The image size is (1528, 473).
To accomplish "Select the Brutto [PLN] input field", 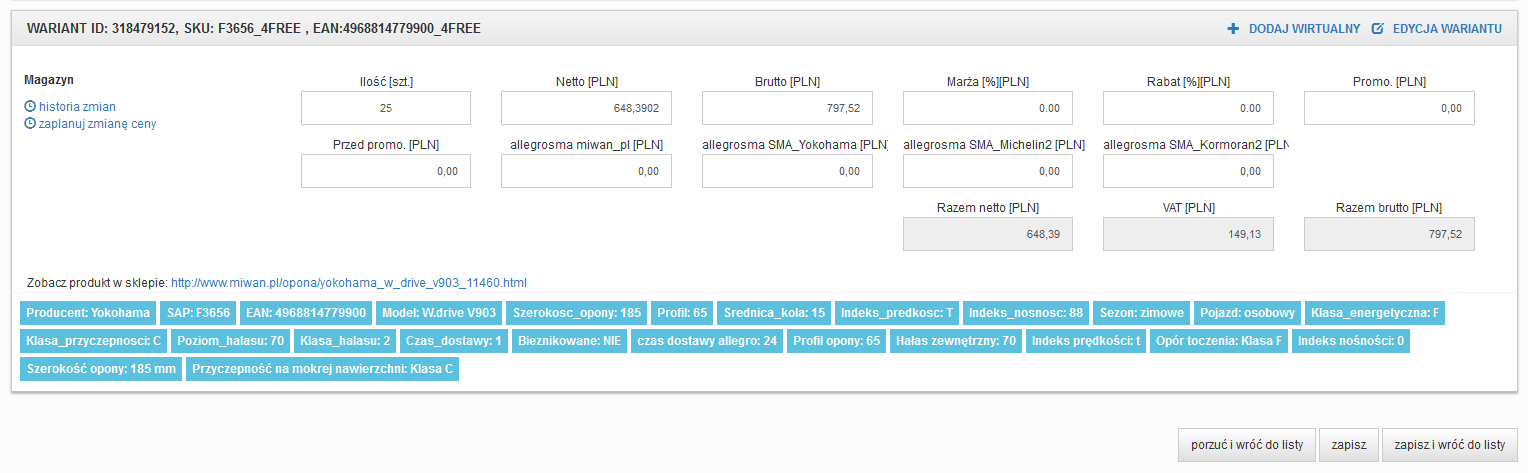I will (787, 108).
